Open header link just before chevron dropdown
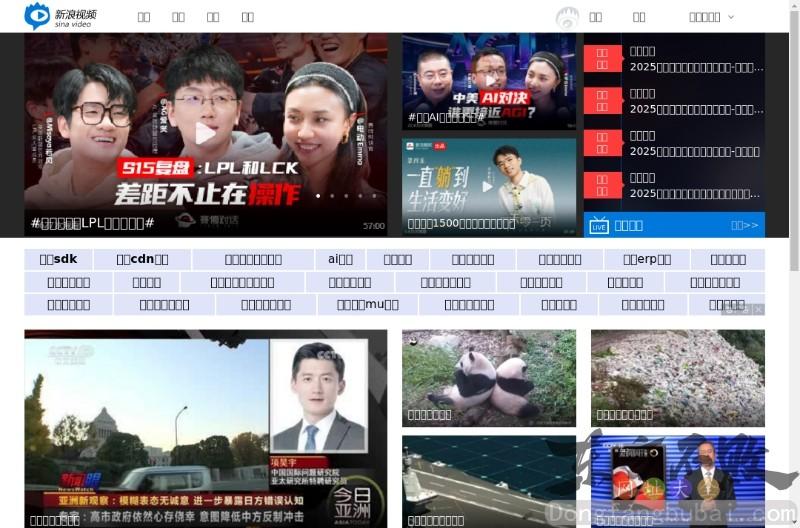Screen dimensions: 800x528 pyautogui.click(x=639, y=17)
